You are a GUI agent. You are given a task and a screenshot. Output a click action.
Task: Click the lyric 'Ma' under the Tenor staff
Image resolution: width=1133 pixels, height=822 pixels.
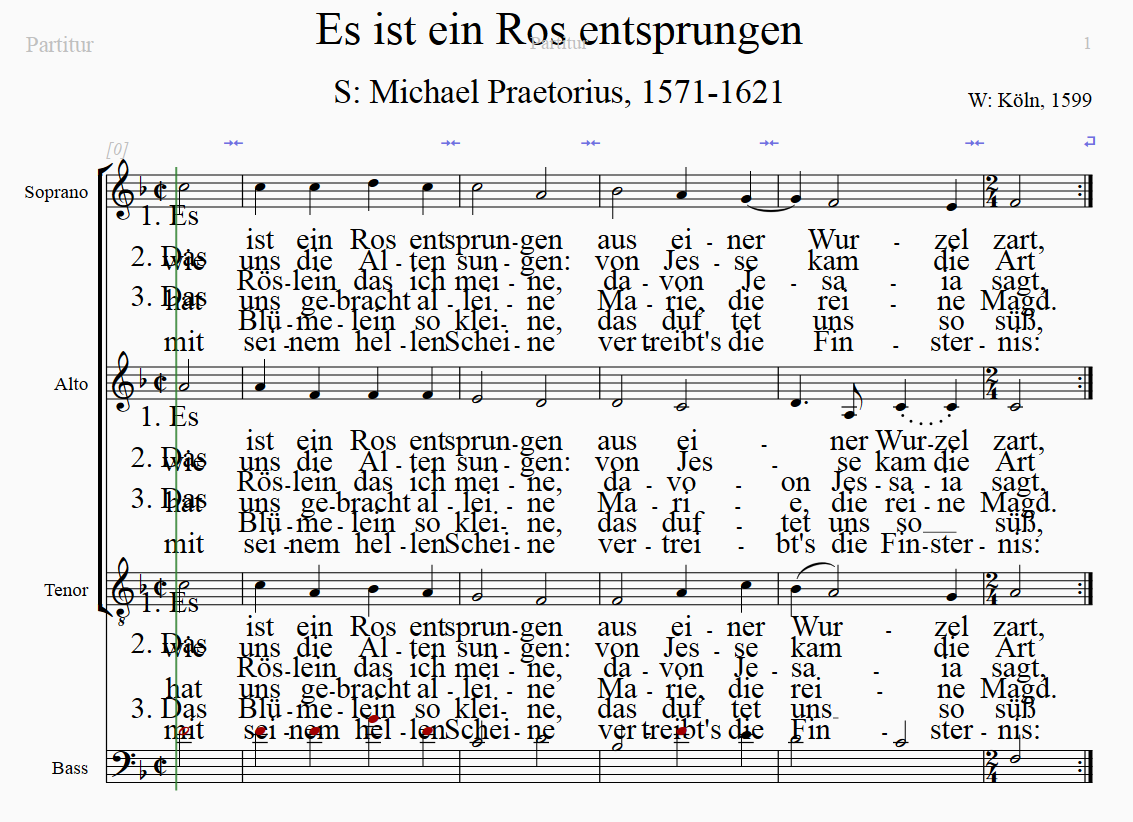[x=617, y=688]
